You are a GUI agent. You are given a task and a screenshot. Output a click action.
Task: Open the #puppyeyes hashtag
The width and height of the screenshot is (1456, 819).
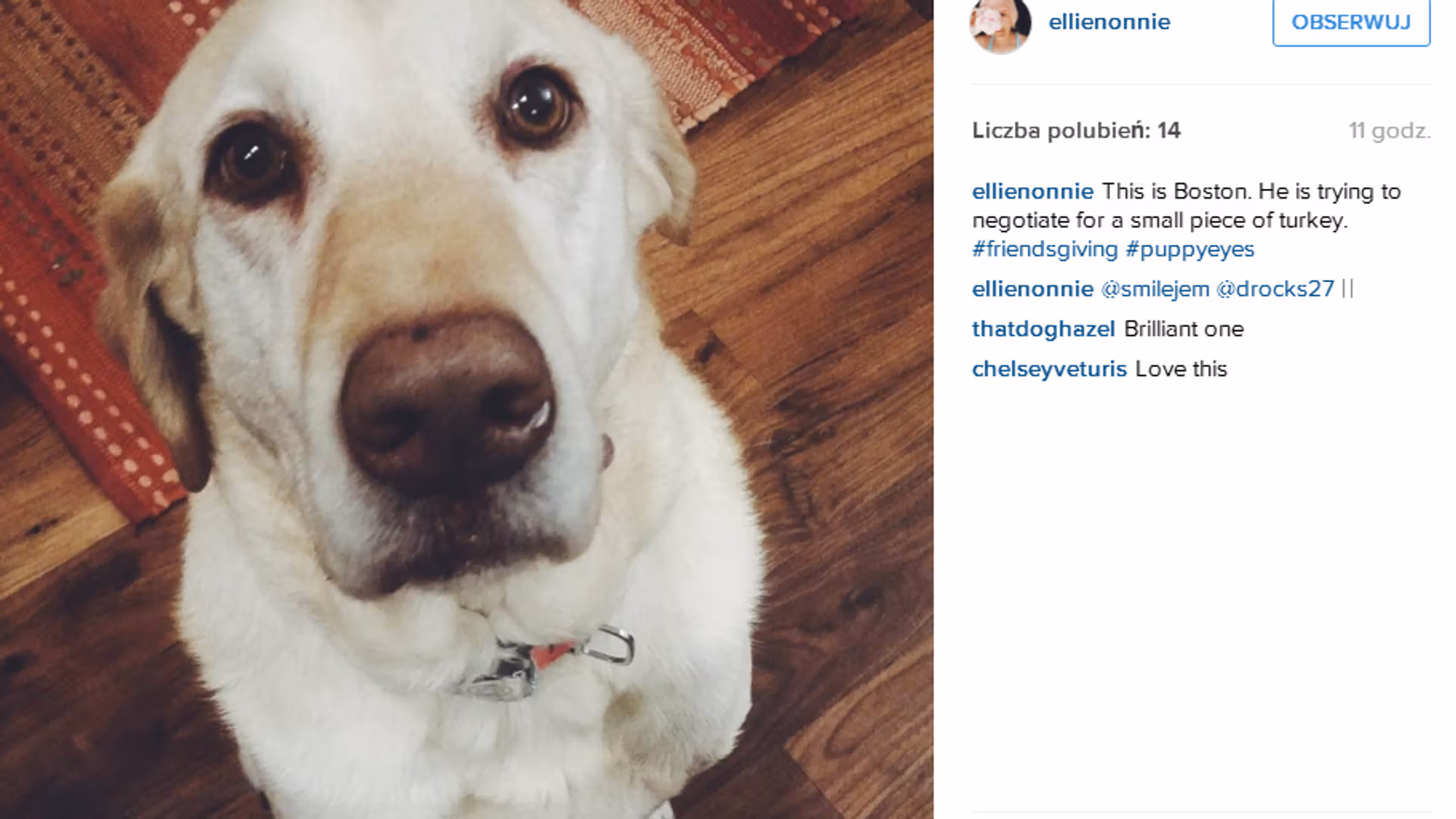pos(1190,249)
